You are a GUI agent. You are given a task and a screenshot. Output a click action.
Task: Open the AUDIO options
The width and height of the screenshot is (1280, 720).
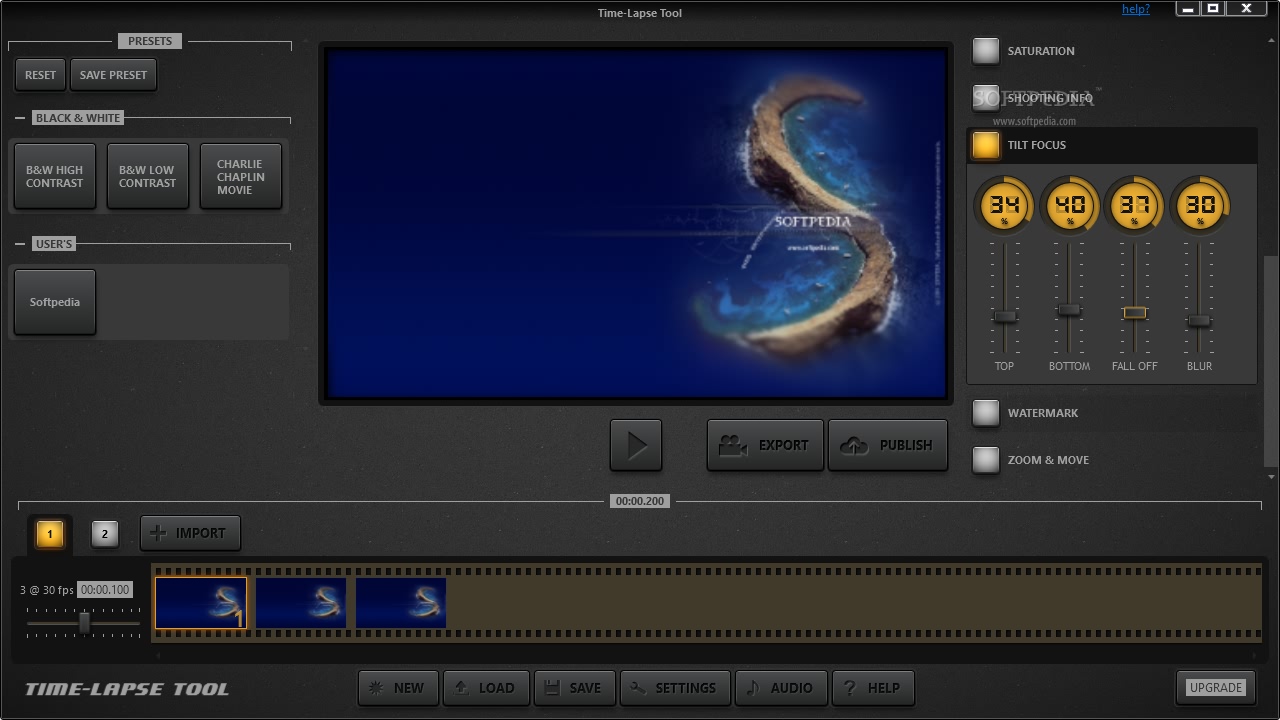point(780,688)
